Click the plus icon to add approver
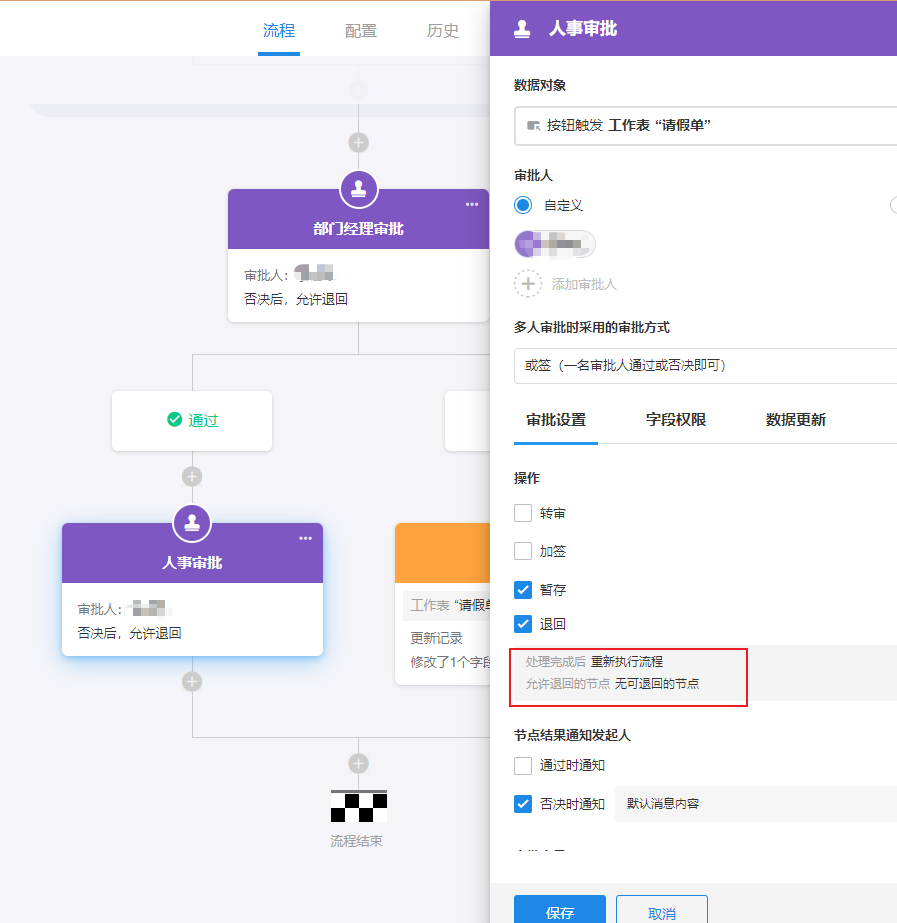This screenshot has width=897, height=923. 528,284
